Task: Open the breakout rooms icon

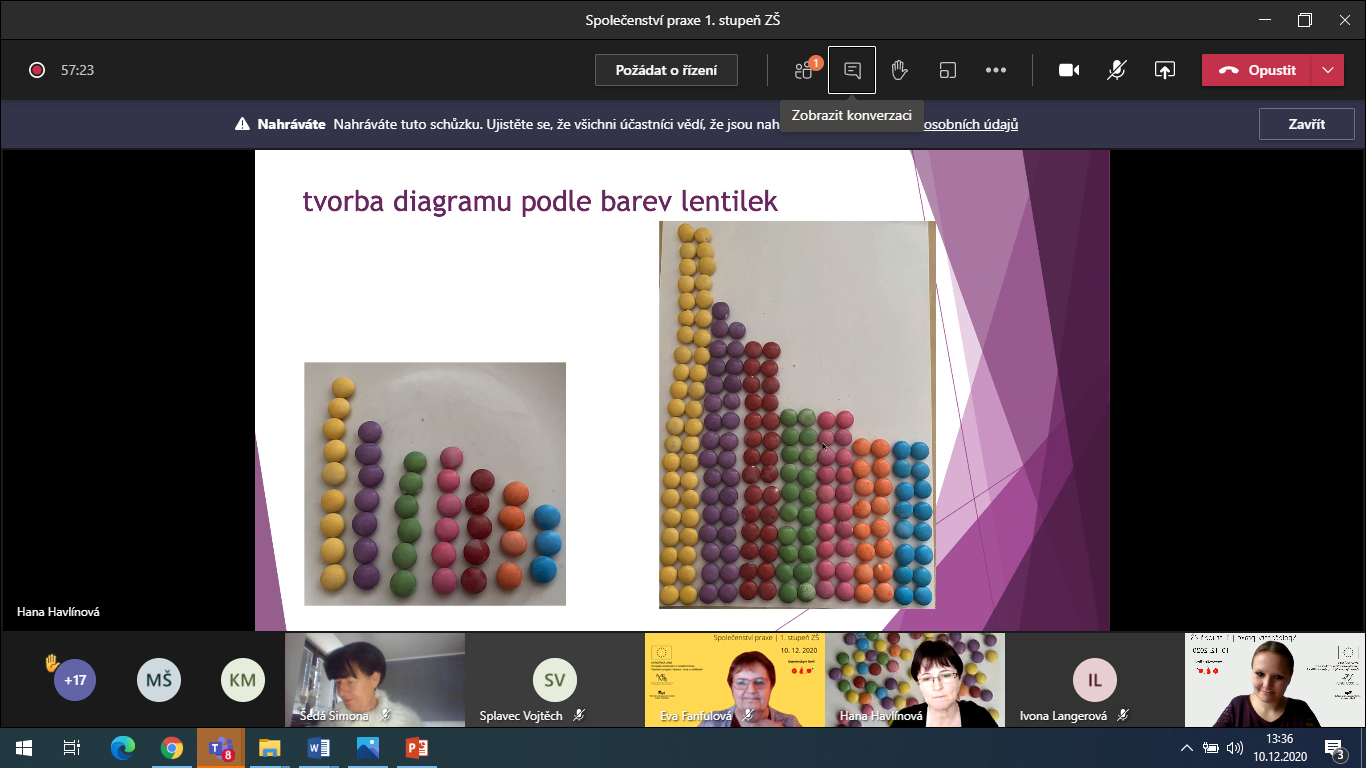Action: 947,70
